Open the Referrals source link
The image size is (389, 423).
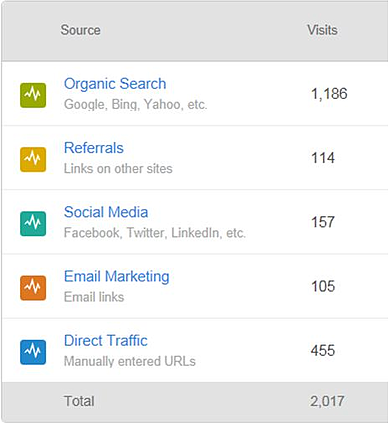(94, 148)
